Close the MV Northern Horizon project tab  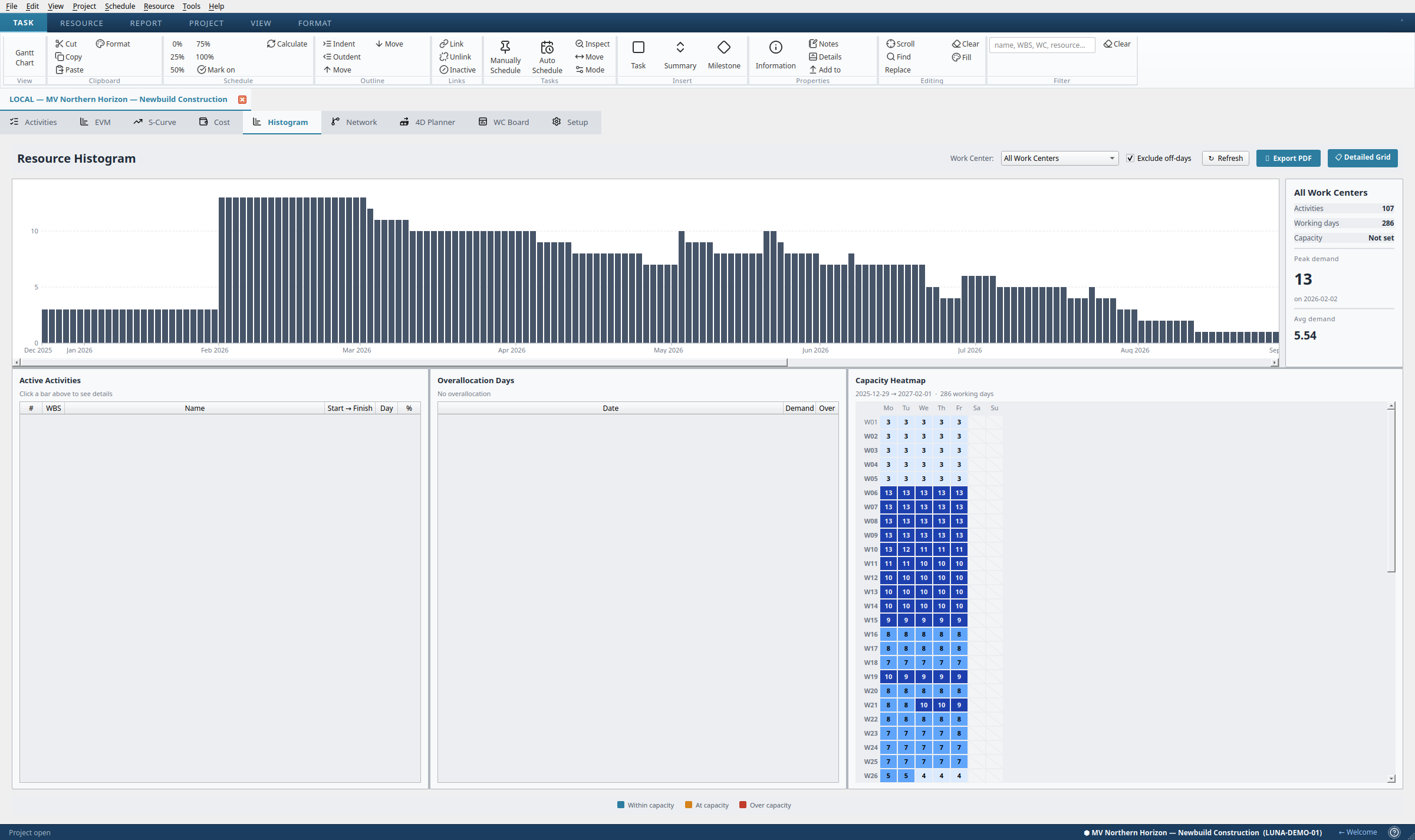tap(242, 100)
